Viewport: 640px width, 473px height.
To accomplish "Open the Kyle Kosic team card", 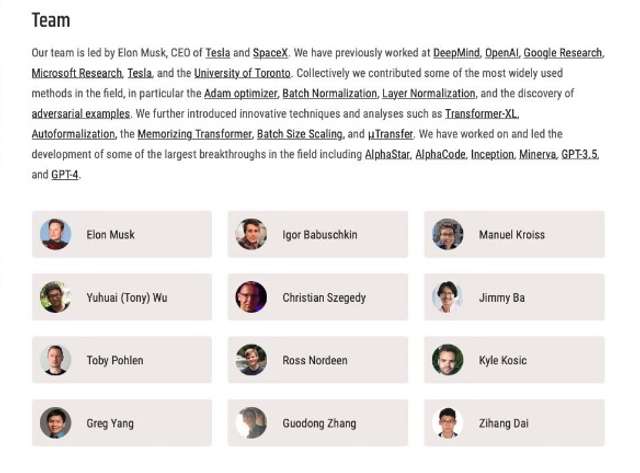I will tap(514, 360).
